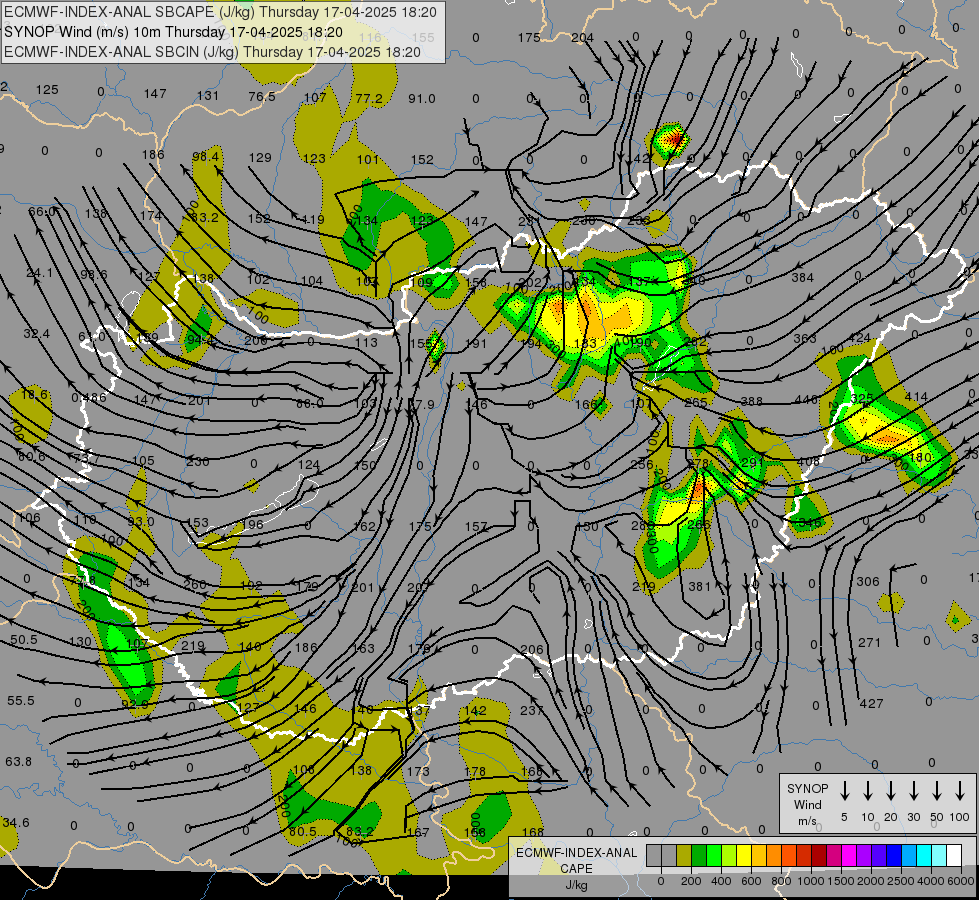
Task: Click the '6000' tick label on CAPE scale
Action: (961, 881)
